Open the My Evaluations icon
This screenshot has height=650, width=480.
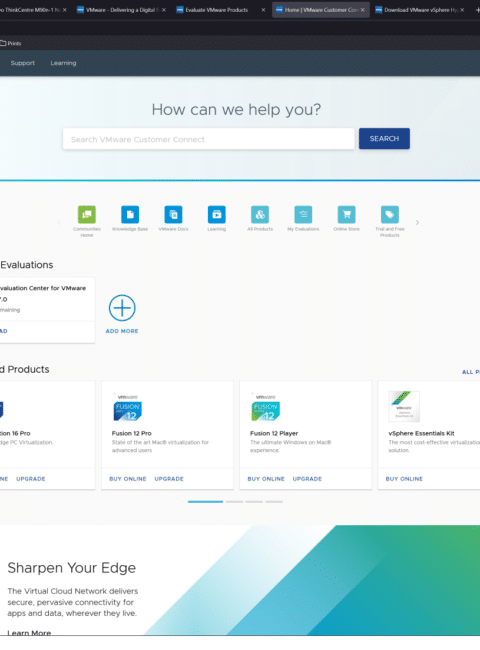(303, 214)
